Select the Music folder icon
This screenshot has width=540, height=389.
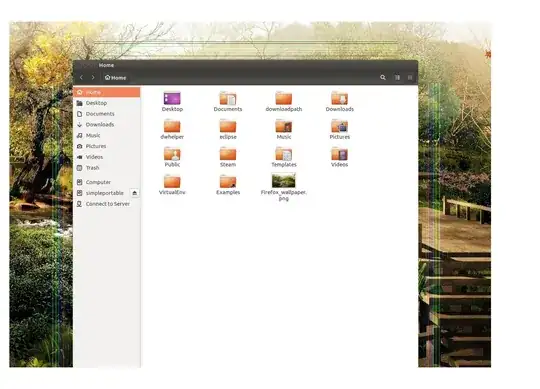tap(283, 126)
